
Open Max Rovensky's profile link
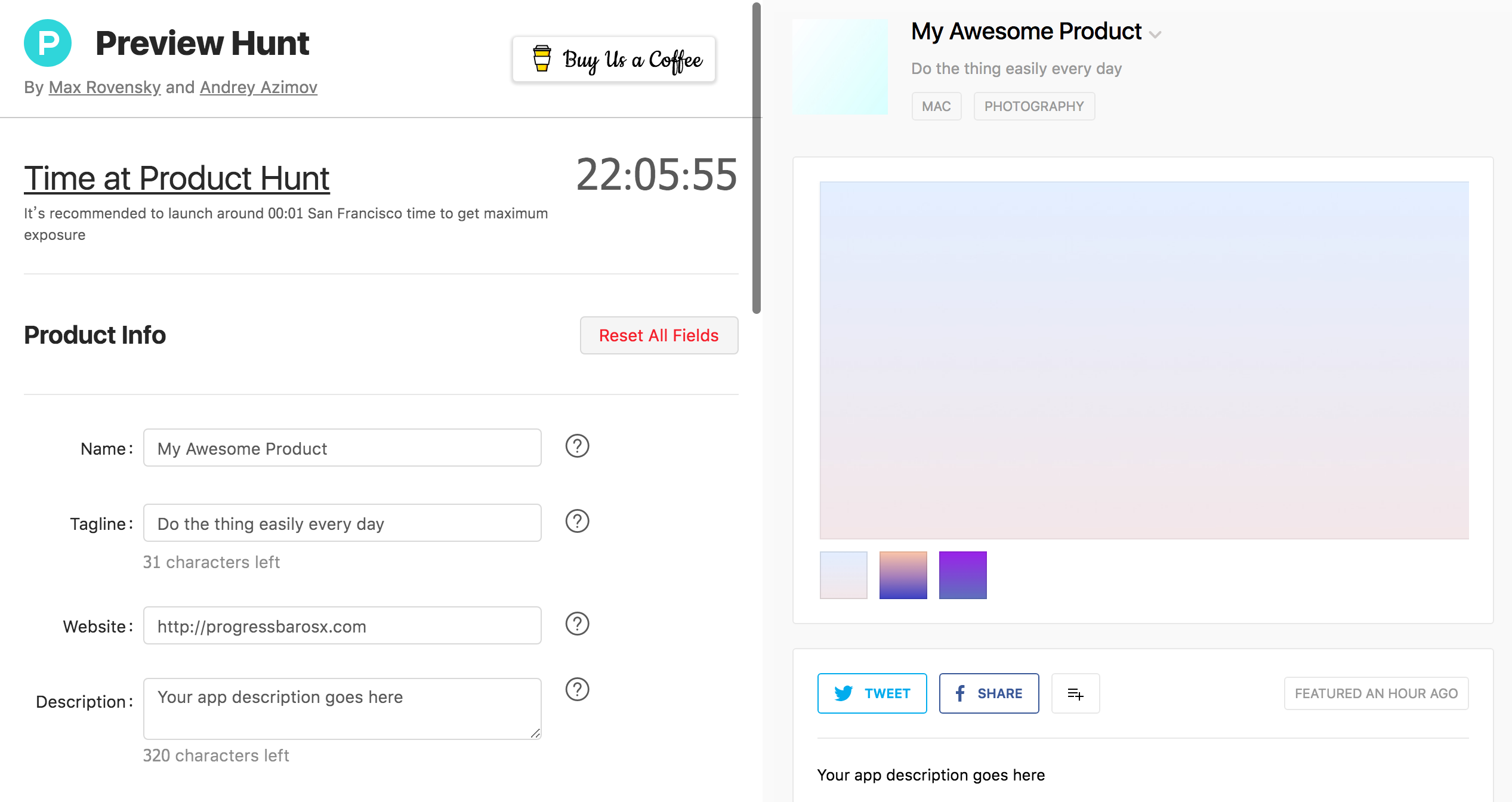[x=104, y=87]
